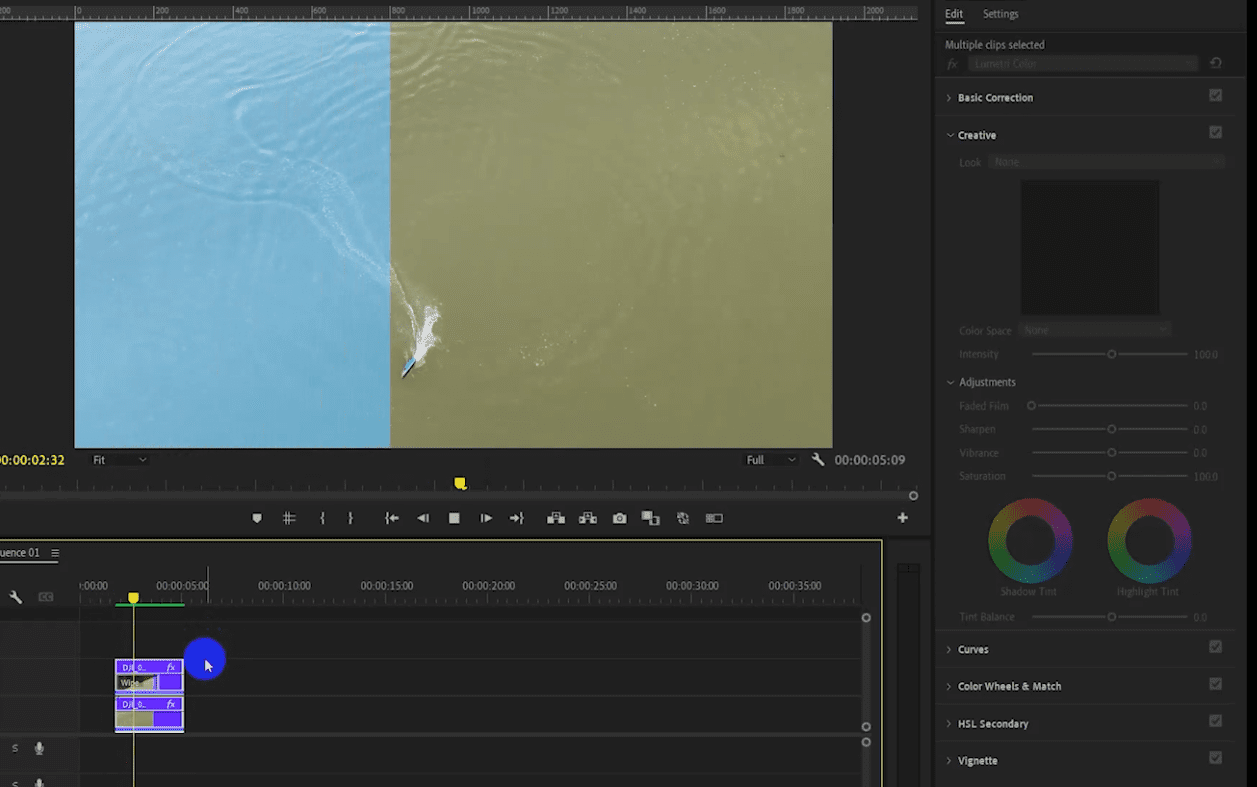1257x787 pixels.
Task: Expand the Vignette section
Action: [x=950, y=760]
